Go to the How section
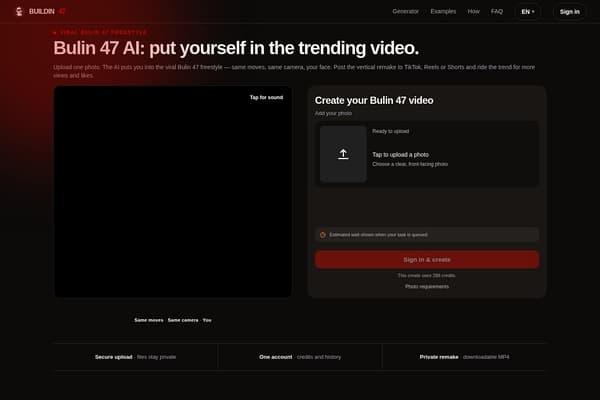Image resolution: width=600 pixels, height=400 pixels. (473, 11)
